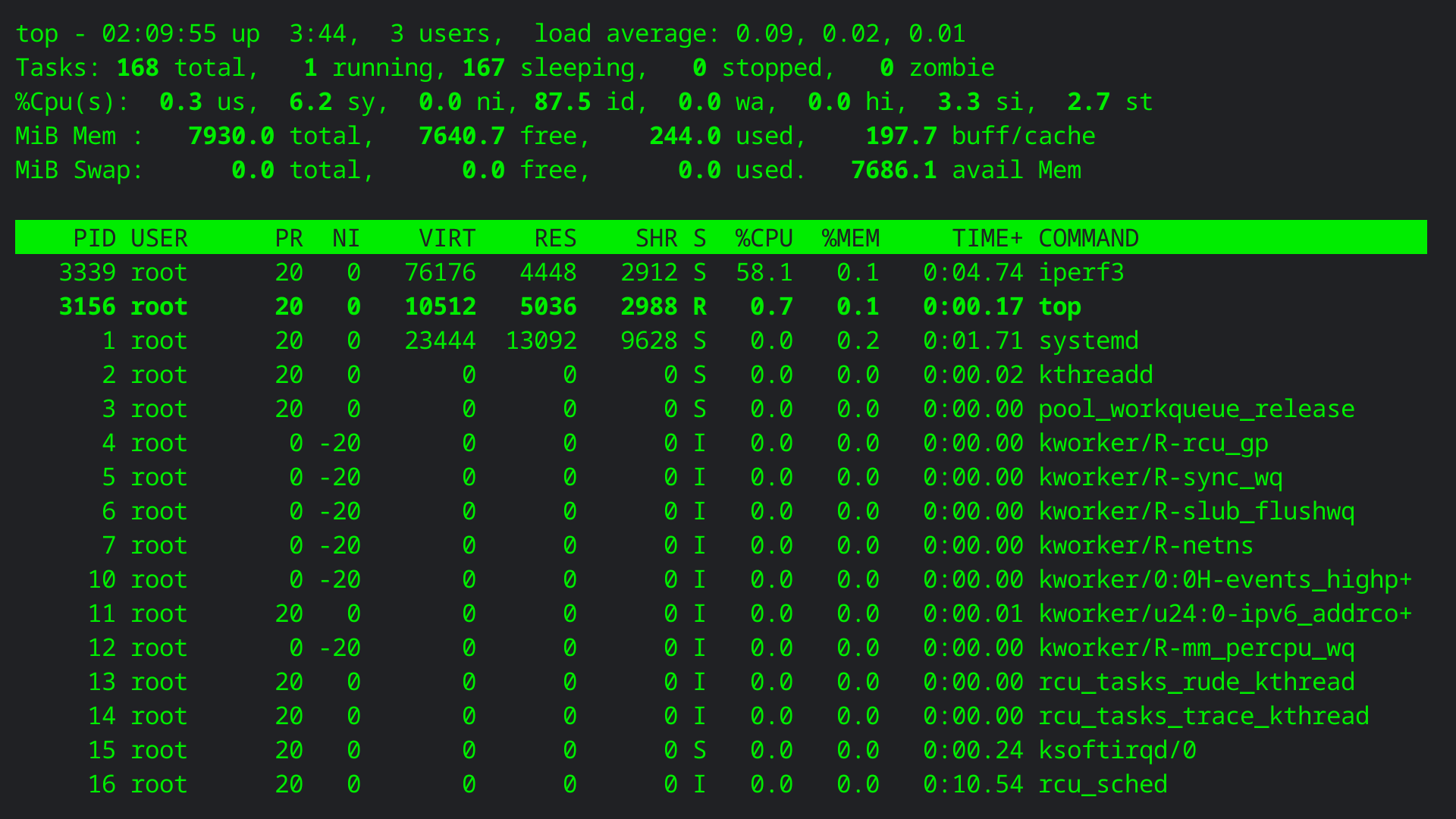Select rcu_tasks_rude_kthread process name
Viewport: 1456px width, 819px height.
pos(1197,682)
